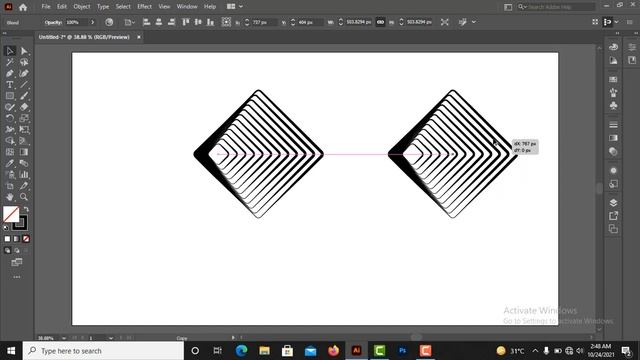Screen dimensions: 640x360
Task: Open the Swatches panel icon
Action: tap(613, 79)
